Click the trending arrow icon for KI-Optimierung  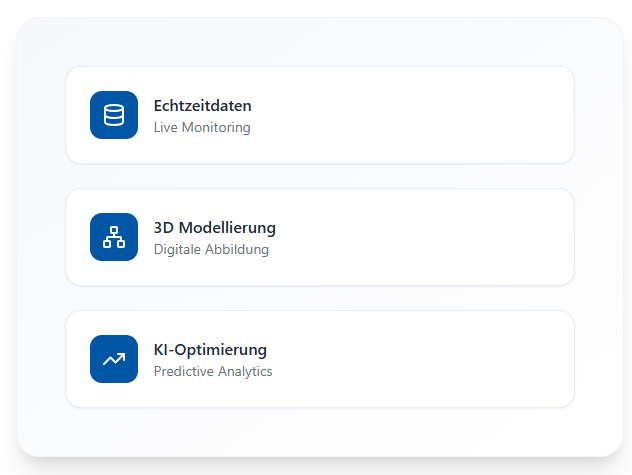click(114, 359)
